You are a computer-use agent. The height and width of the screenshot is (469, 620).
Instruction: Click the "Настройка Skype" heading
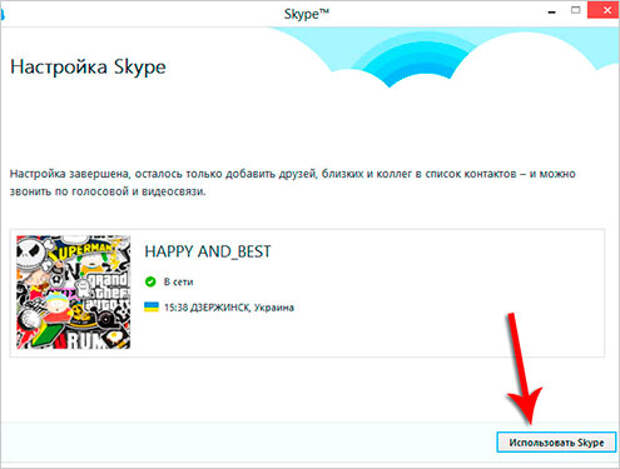tap(88, 66)
